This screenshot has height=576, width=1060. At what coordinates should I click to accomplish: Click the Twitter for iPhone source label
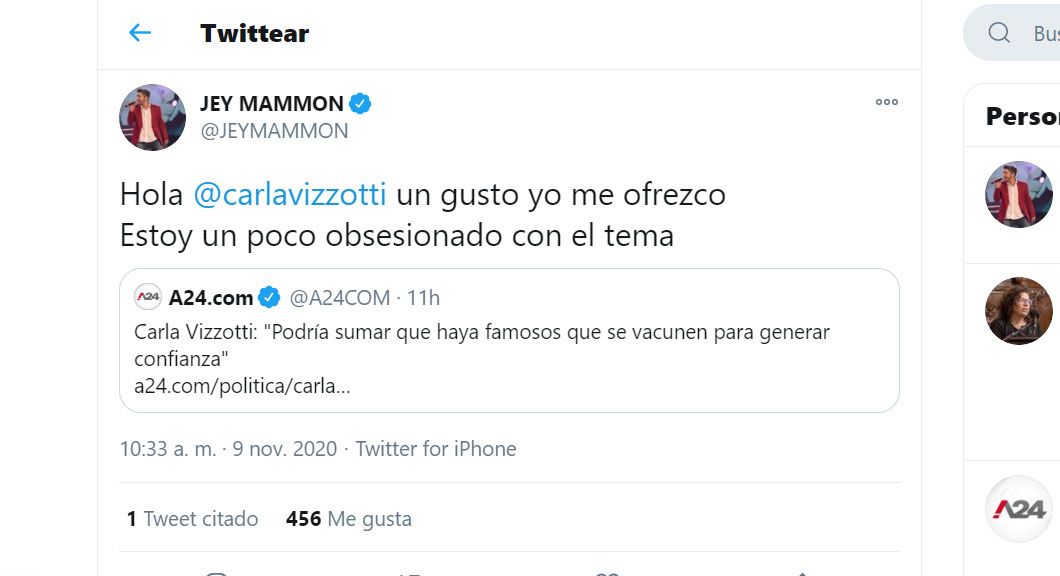[x=436, y=449]
